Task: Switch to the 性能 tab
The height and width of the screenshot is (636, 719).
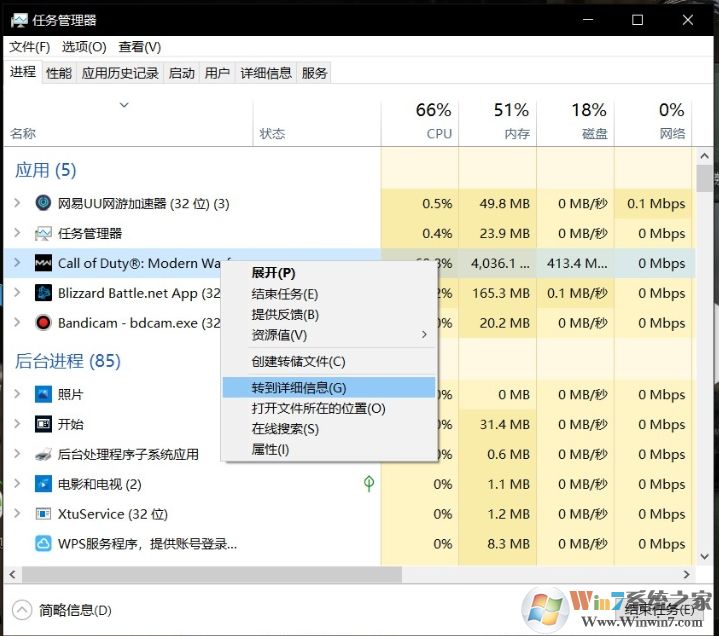Action: [59, 73]
